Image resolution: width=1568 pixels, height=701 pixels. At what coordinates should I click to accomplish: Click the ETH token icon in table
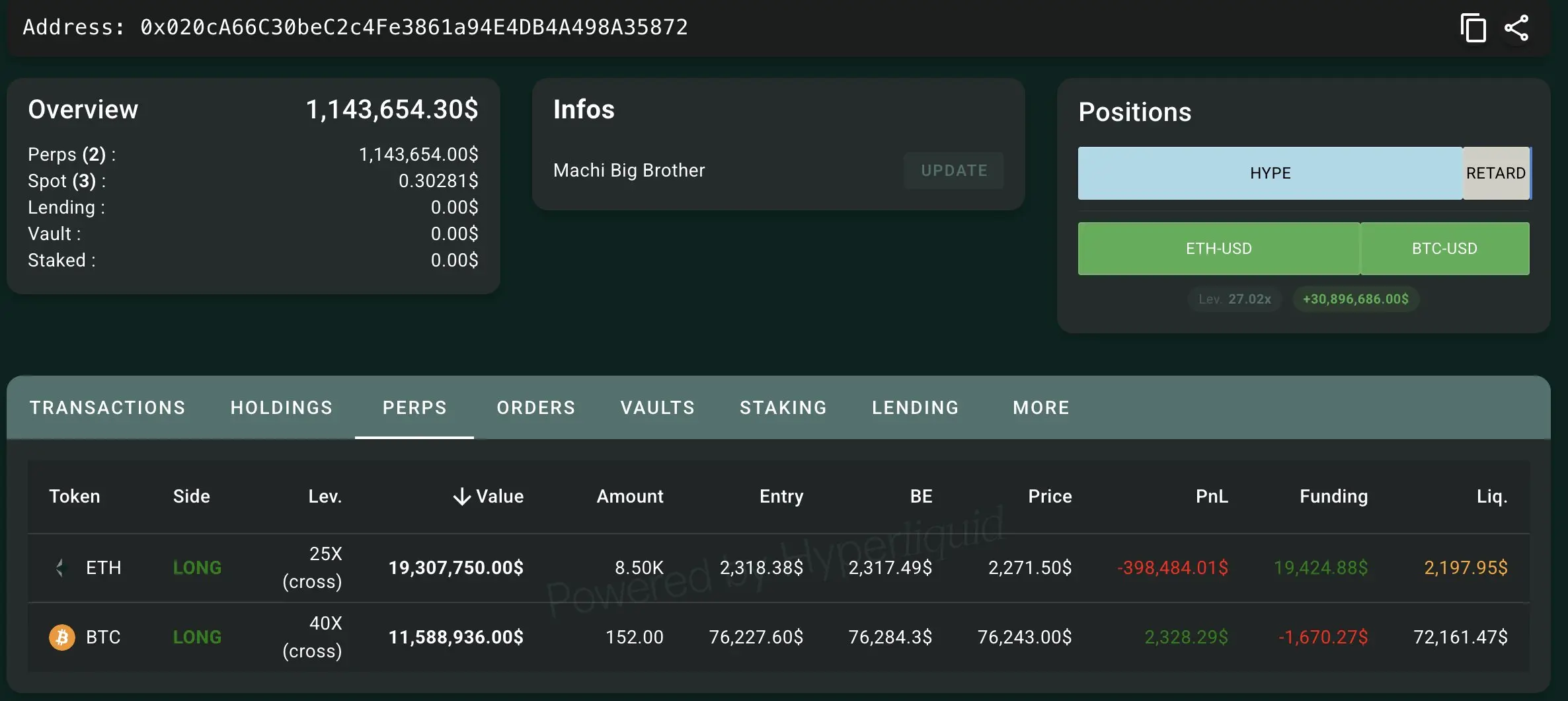61,567
